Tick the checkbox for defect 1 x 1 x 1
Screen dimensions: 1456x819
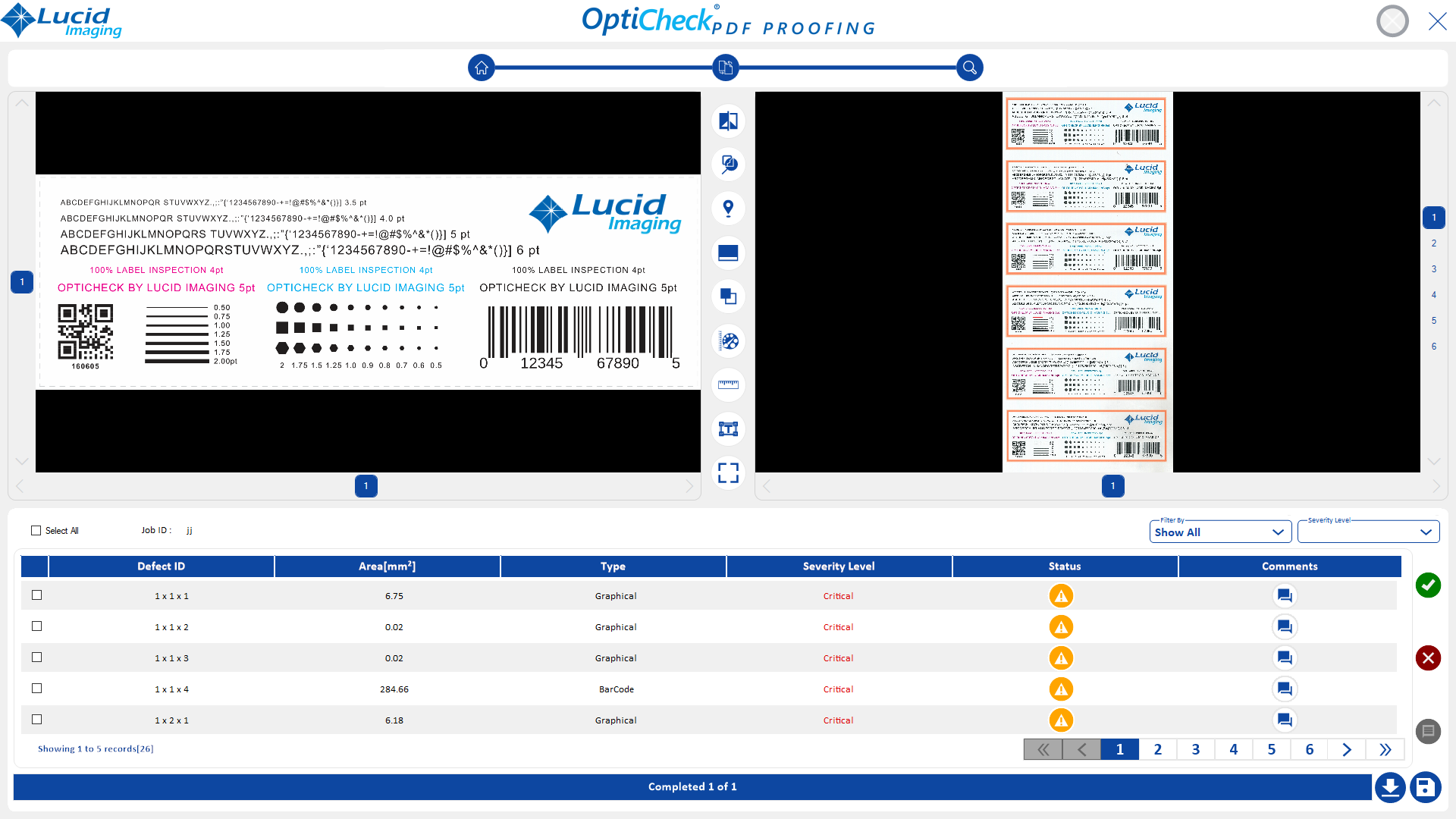[x=36, y=595]
